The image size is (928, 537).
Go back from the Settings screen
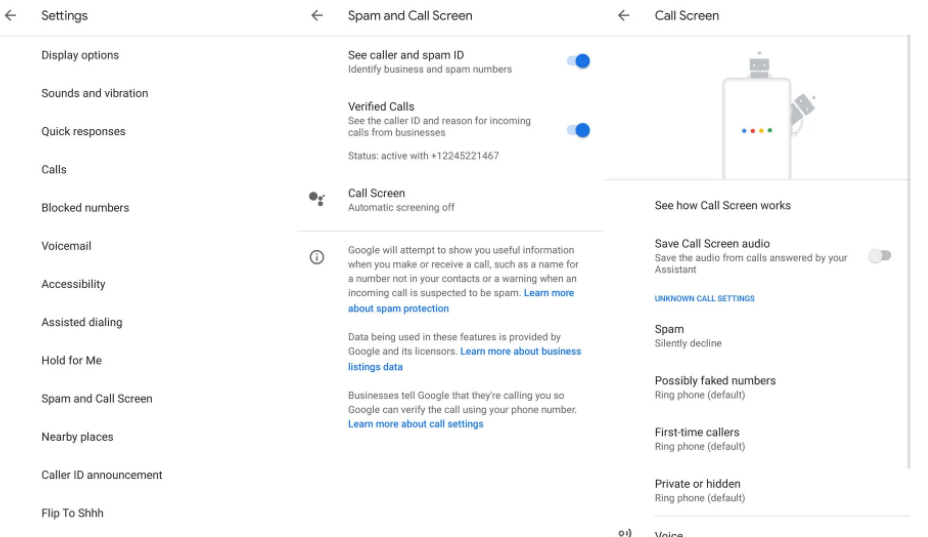[11, 15]
